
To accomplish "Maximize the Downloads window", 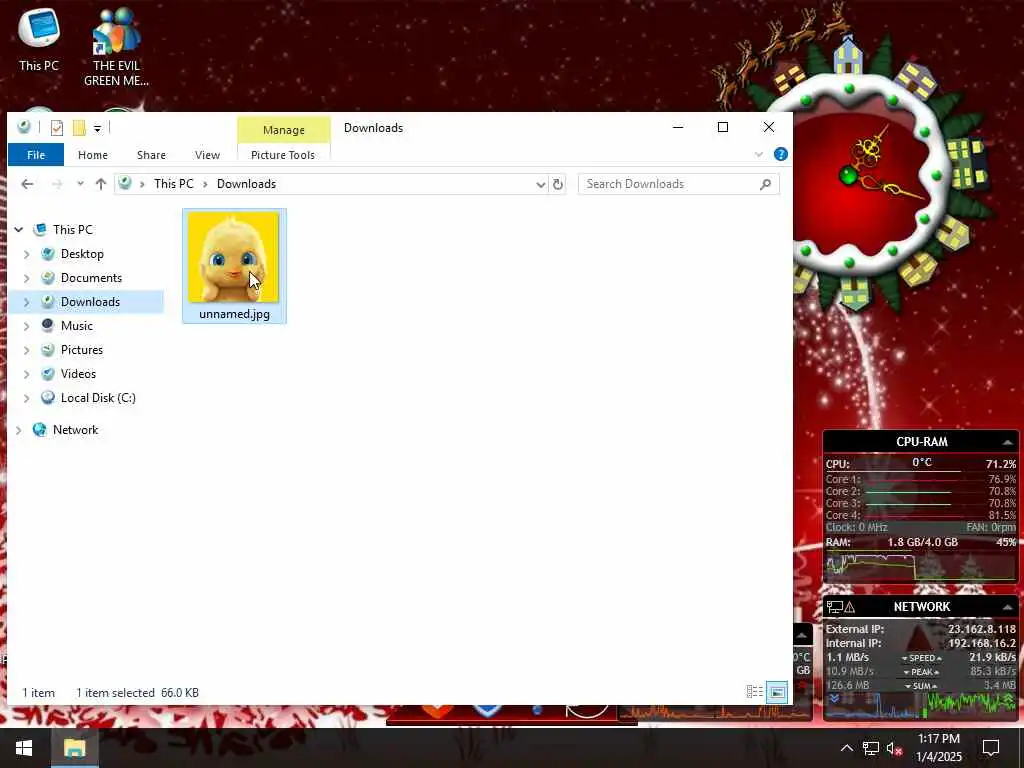I will (x=723, y=127).
